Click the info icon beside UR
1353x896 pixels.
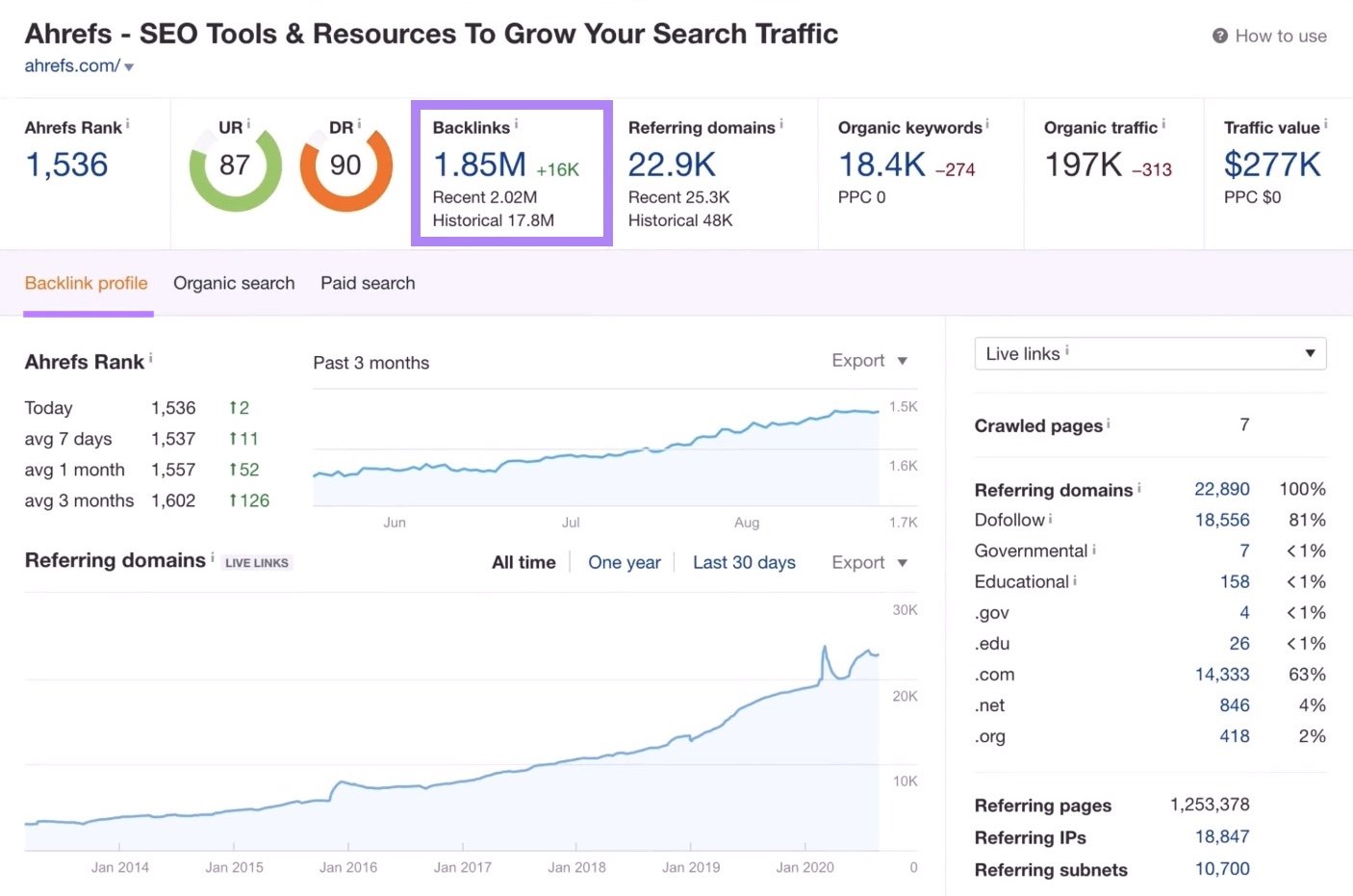[x=248, y=124]
